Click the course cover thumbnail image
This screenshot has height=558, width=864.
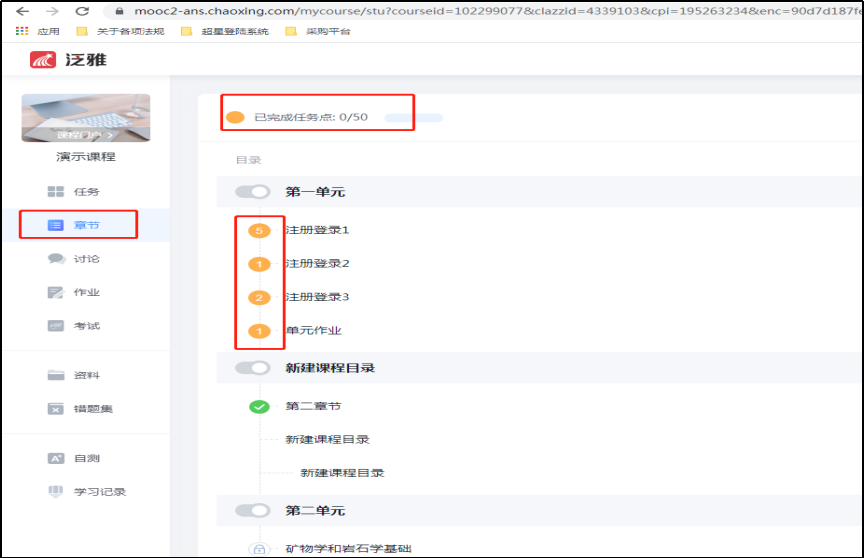point(86,118)
